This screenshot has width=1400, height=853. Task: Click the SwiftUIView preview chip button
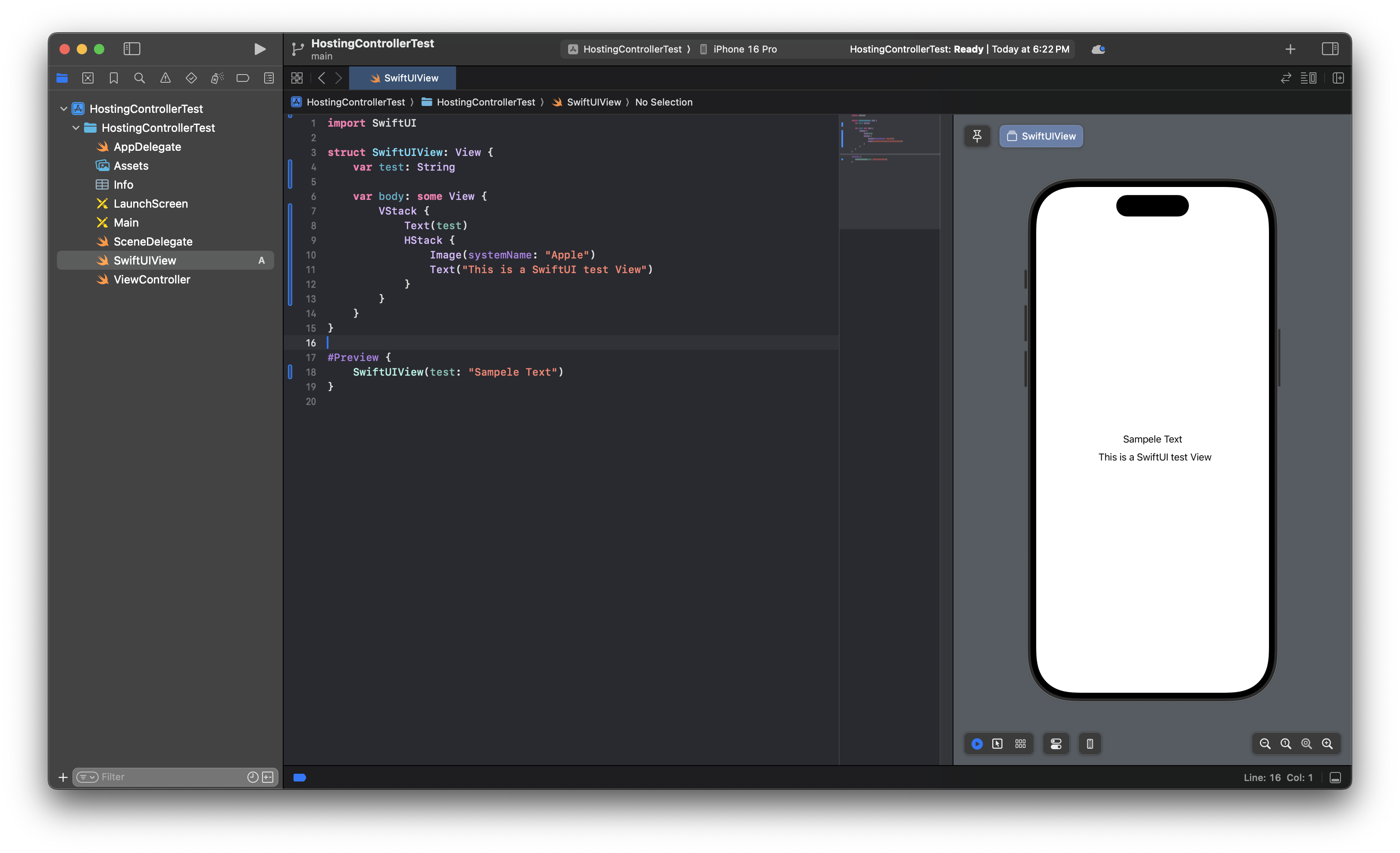point(1041,136)
